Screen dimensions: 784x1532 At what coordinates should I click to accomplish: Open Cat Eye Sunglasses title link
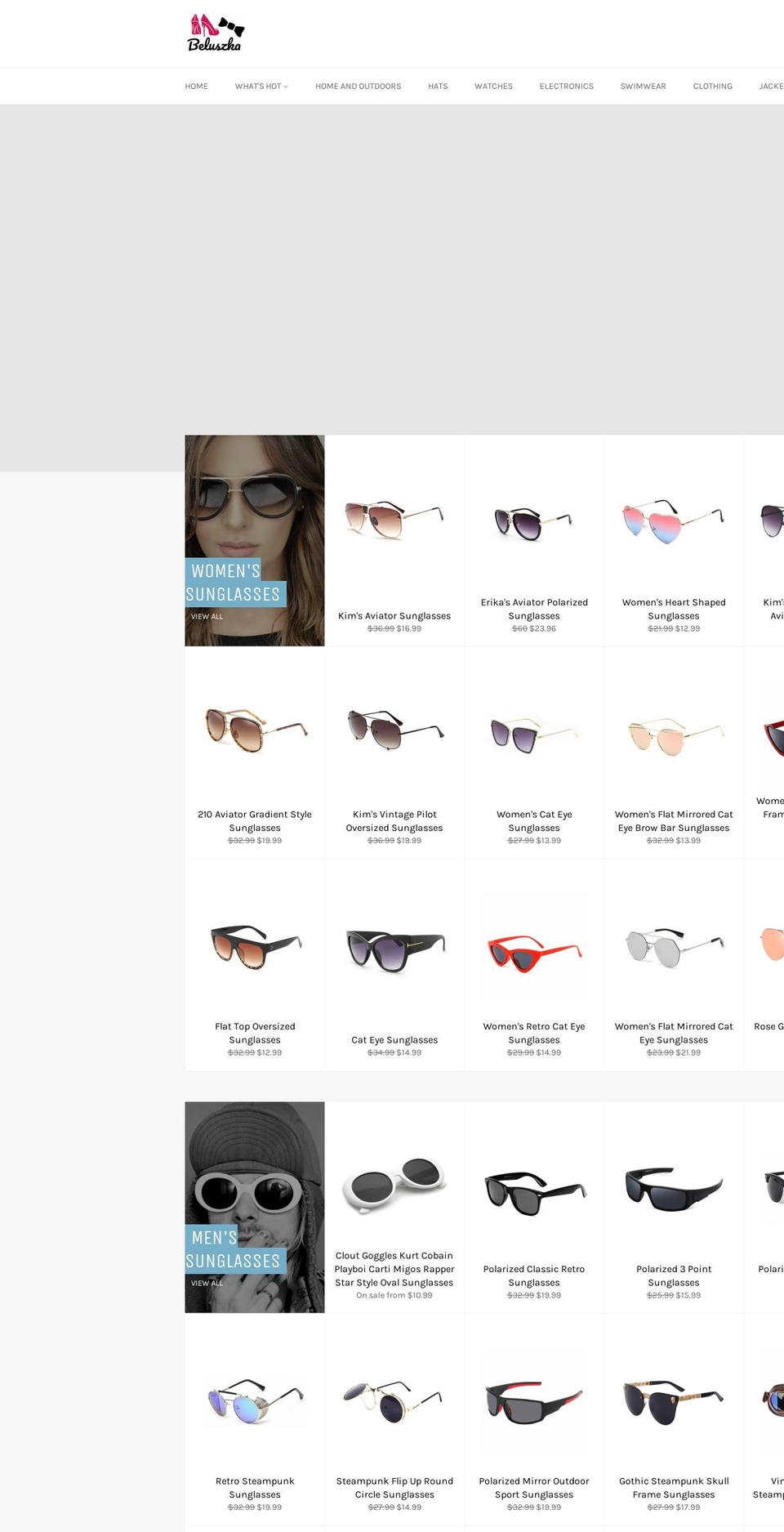click(394, 1040)
